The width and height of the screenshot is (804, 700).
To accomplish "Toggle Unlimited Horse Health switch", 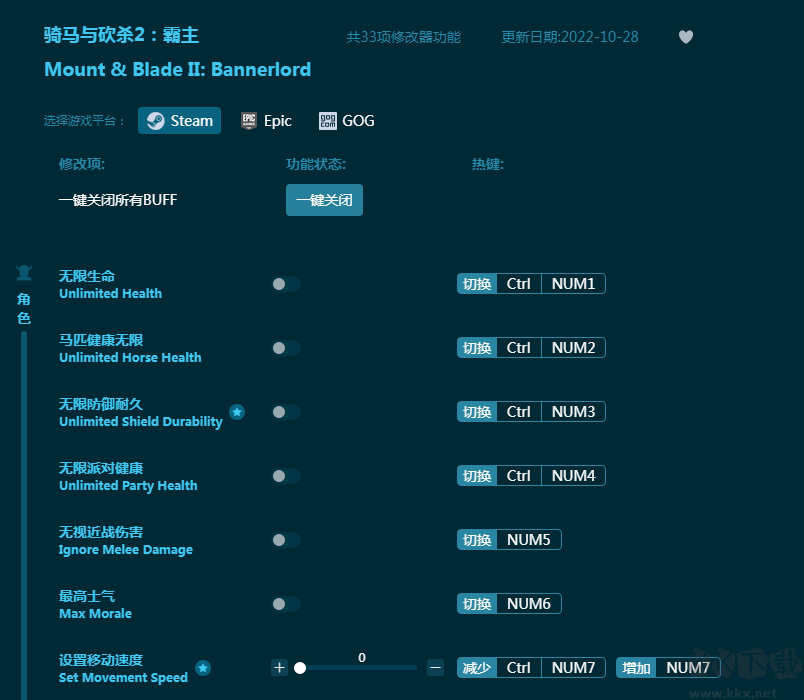I will [286, 348].
